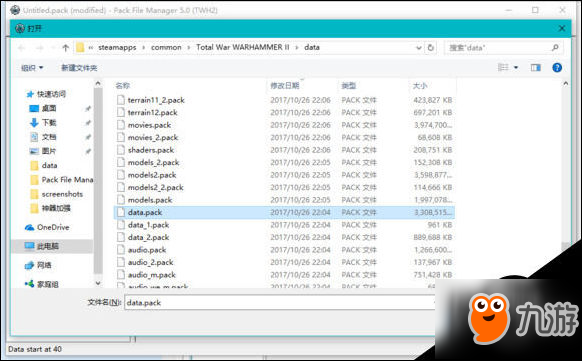Close the 打开 open dialog
Viewport: 582px width, 361px height.
(562, 28)
